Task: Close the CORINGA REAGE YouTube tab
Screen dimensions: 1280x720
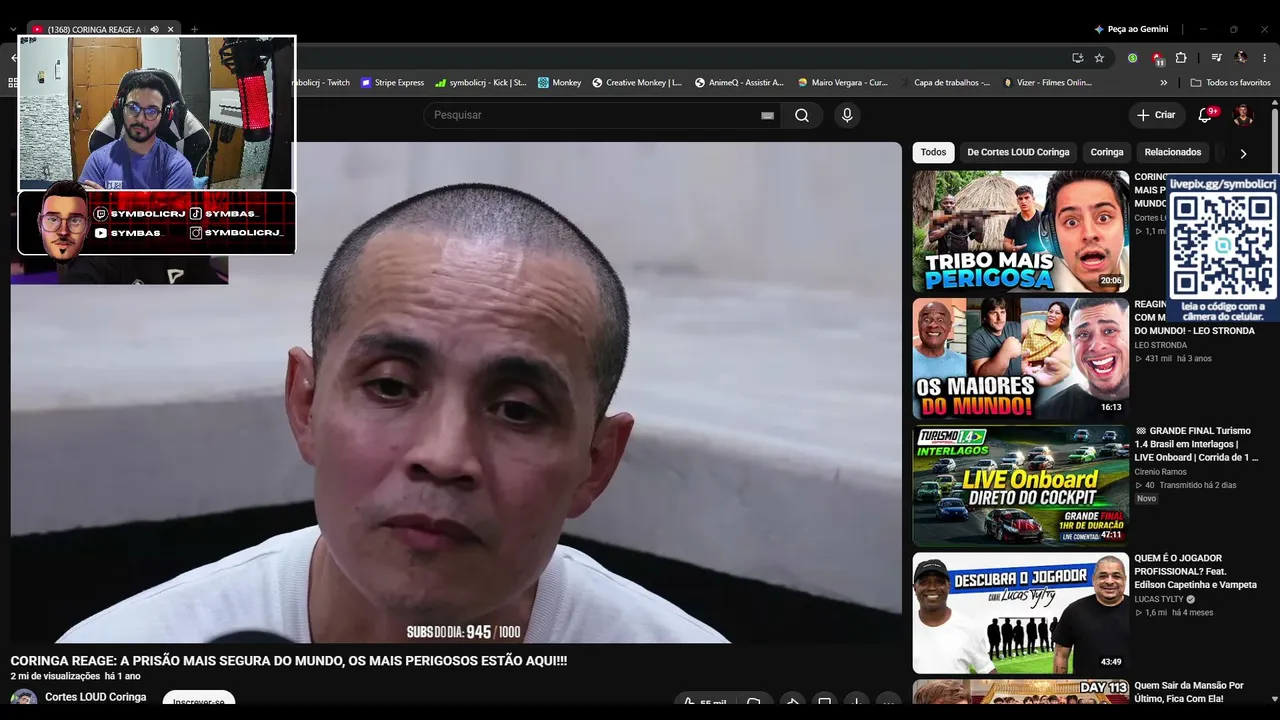Action: tap(170, 29)
